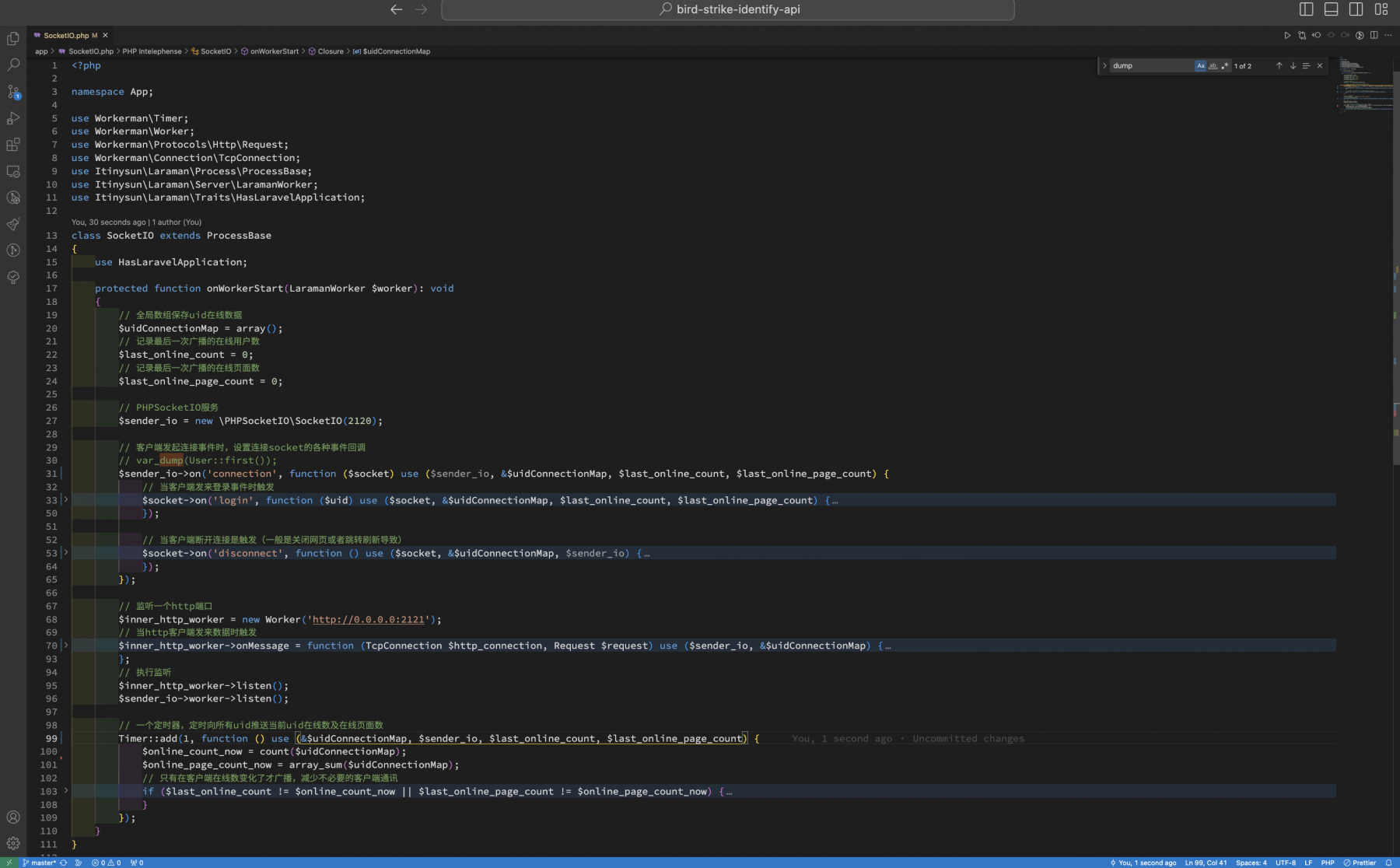This screenshot has height=868, width=1400.
Task: Click the Run file play button
Action: tap(1287, 35)
